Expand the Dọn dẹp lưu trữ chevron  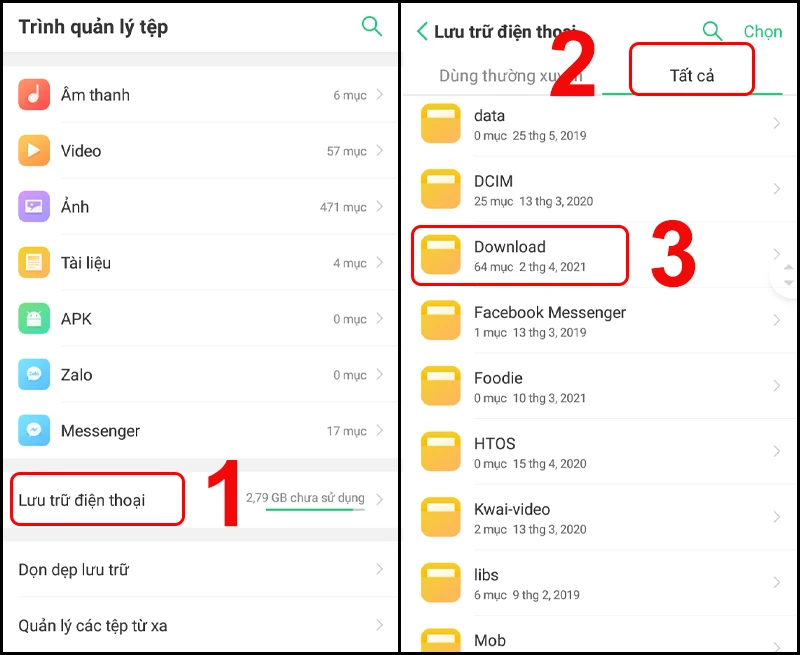pos(380,570)
